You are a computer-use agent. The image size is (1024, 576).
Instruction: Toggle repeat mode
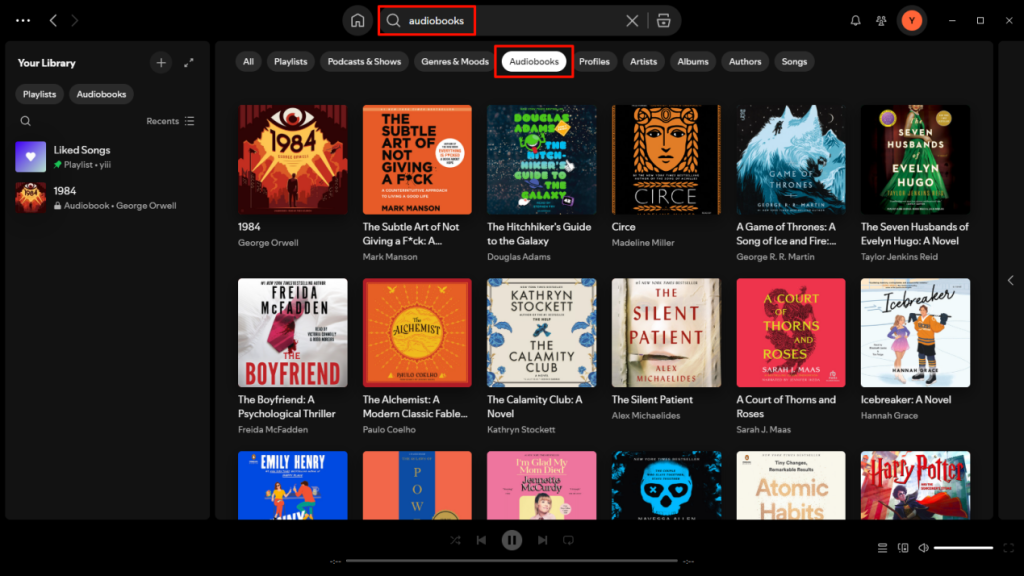click(x=568, y=540)
